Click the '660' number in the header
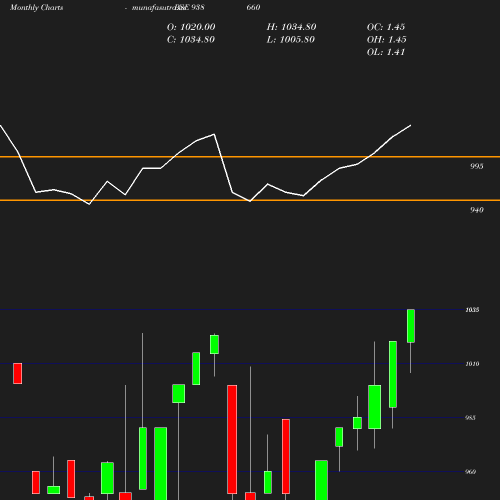Viewport: 500px width, 500px height. click(x=253, y=7)
